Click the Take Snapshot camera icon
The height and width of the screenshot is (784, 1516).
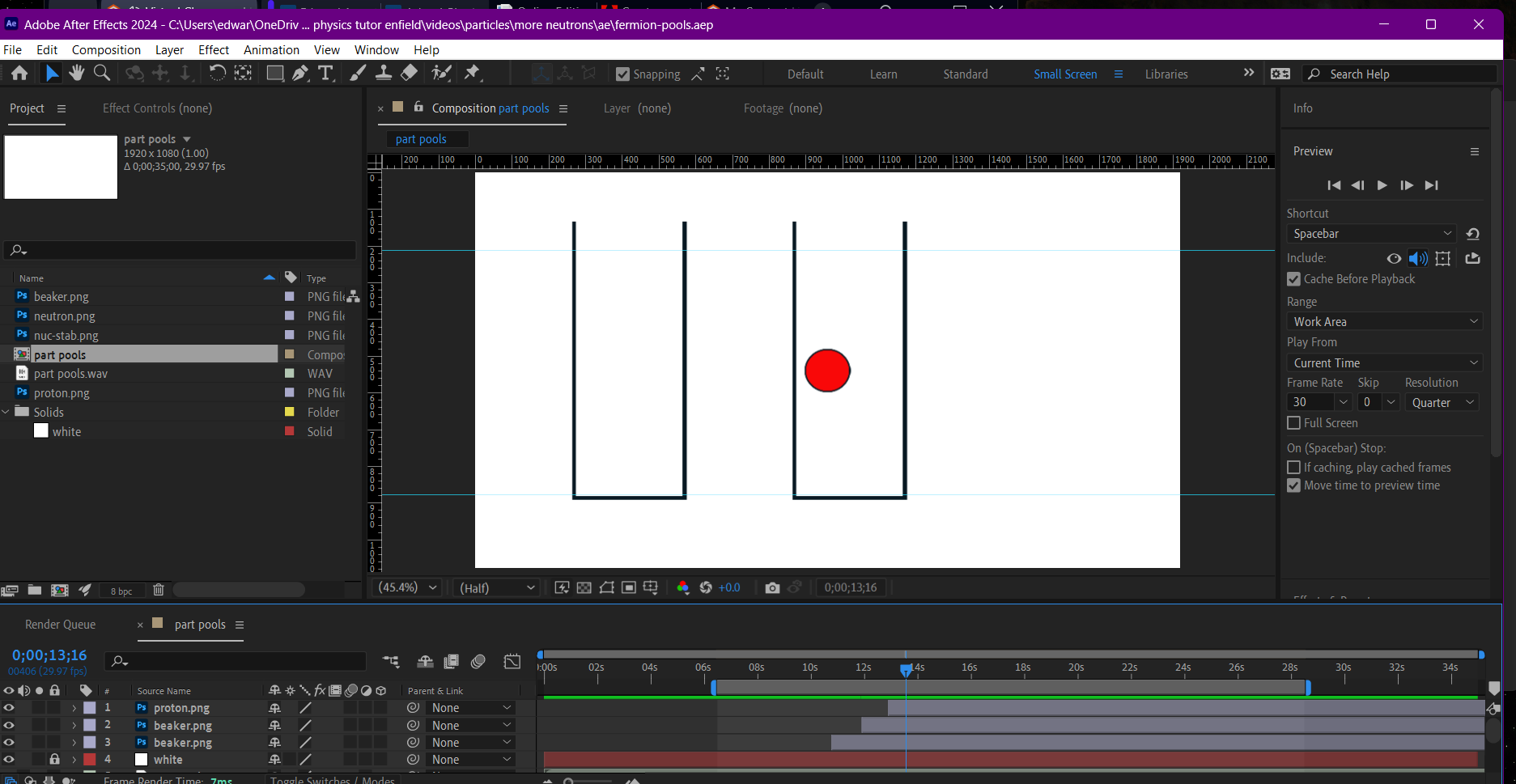pos(772,587)
